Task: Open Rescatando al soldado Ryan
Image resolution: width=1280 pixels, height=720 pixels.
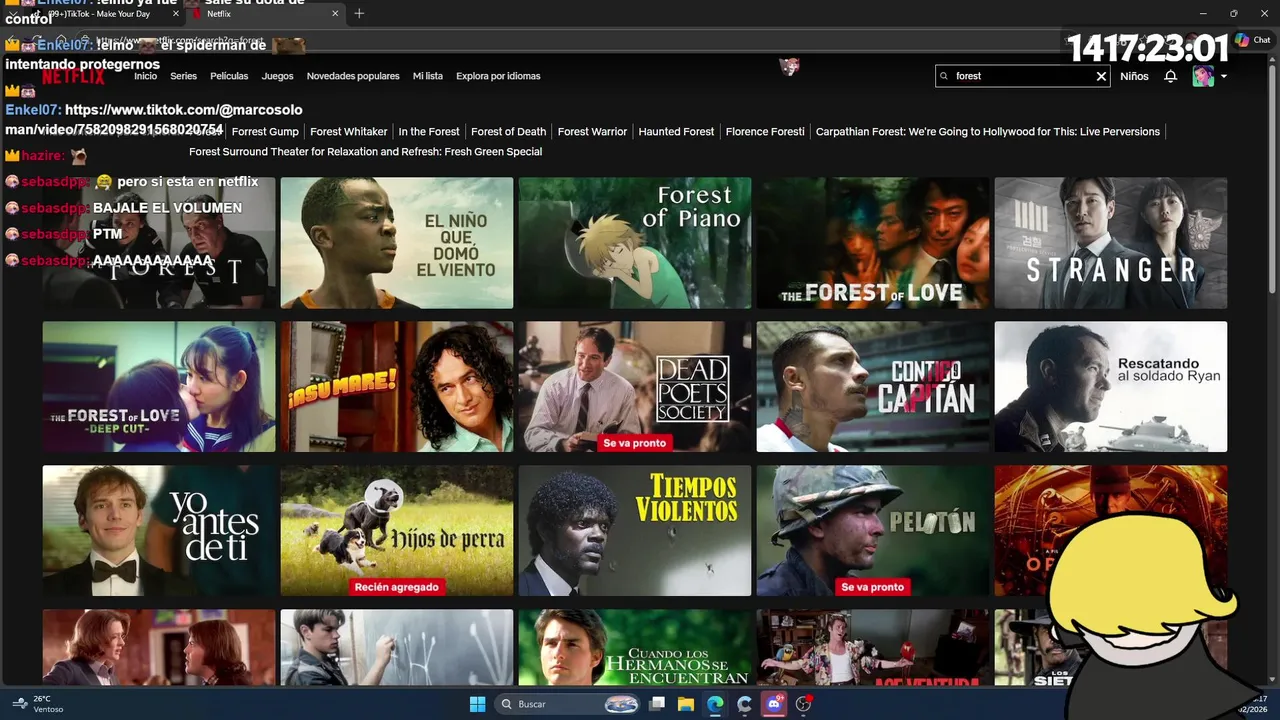Action: (1111, 387)
